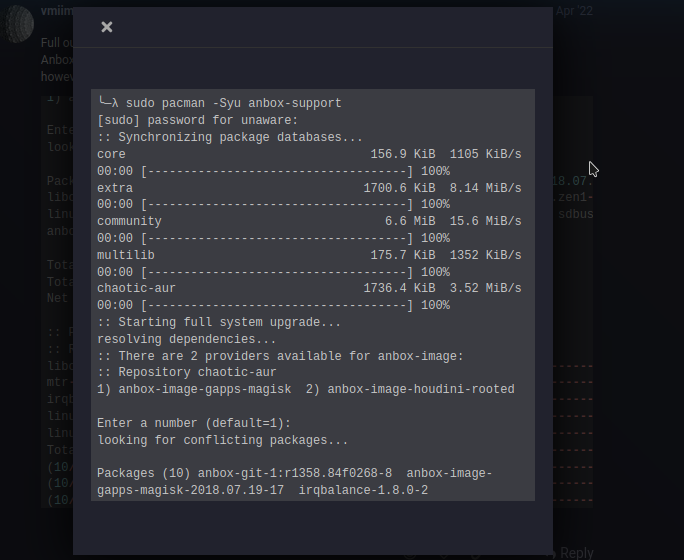The image size is (684, 560).
Task: Click the dimmed poster avatar behind the lightbox
Action: (x=17, y=24)
